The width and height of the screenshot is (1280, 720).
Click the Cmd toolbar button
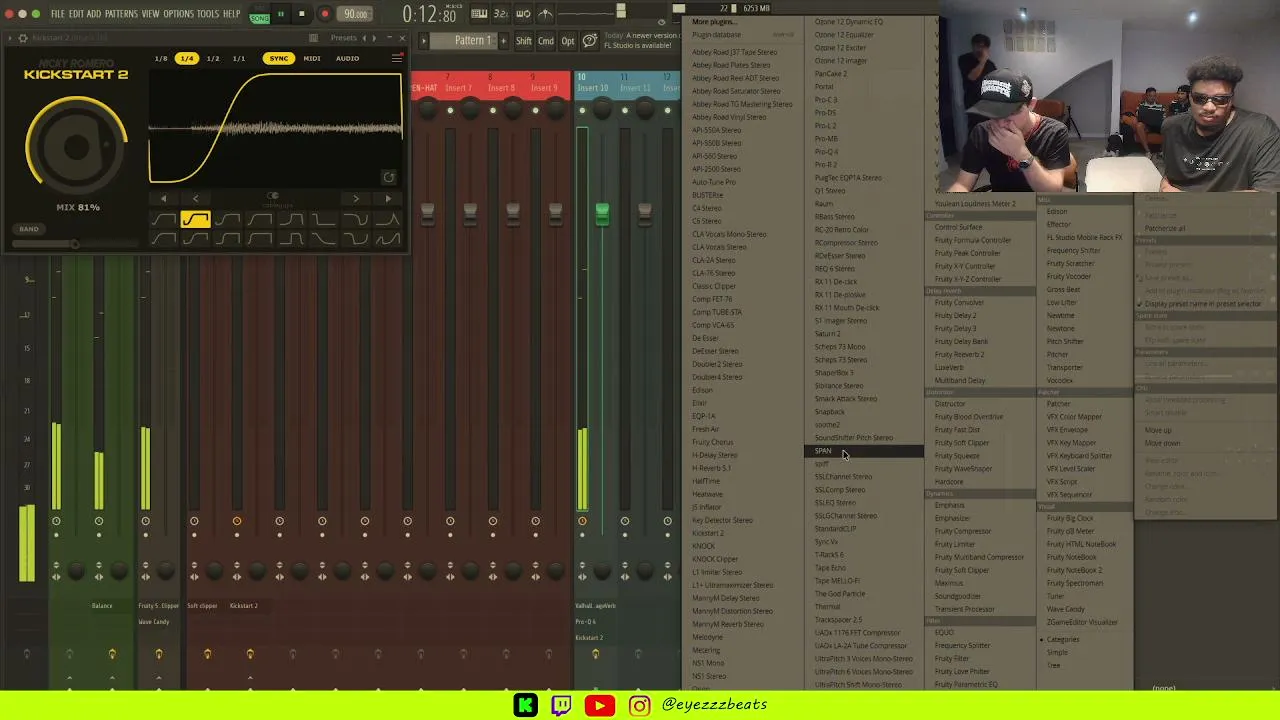pyautogui.click(x=546, y=41)
